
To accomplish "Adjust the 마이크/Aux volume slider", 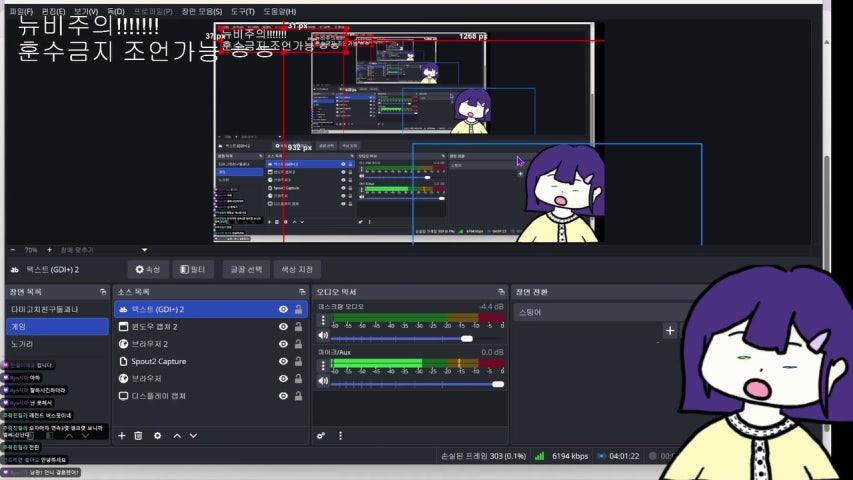I will click(417, 384).
